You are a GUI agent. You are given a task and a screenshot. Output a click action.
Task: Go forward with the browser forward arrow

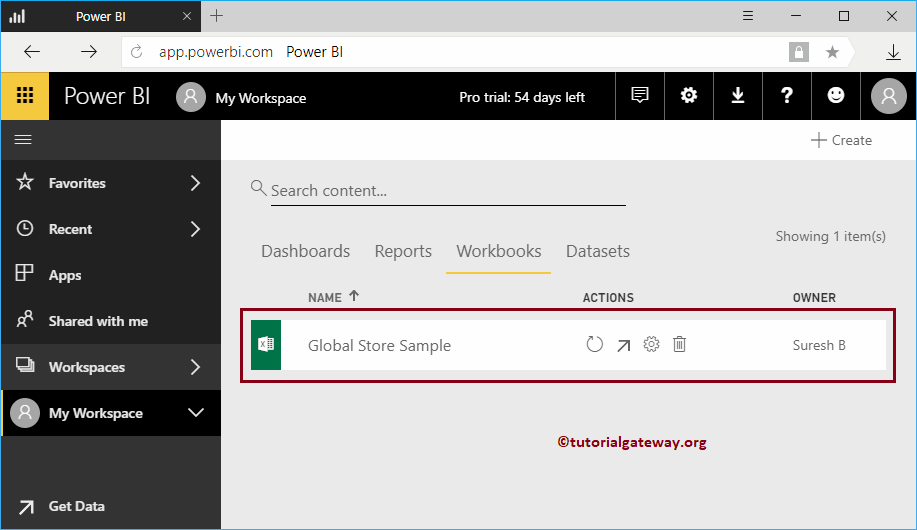pyautogui.click(x=89, y=51)
